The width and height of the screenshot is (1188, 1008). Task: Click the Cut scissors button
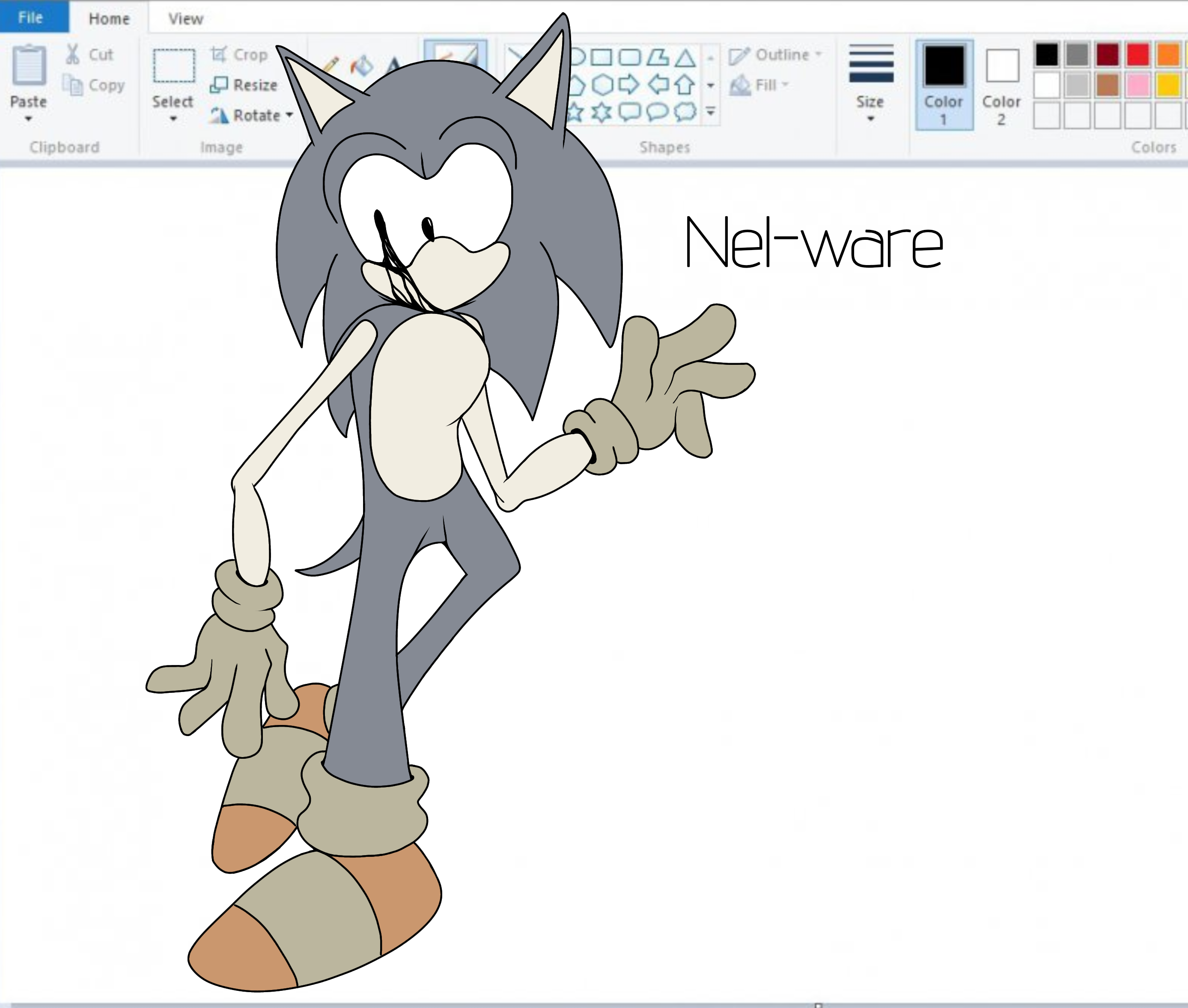pyautogui.click(x=89, y=54)
